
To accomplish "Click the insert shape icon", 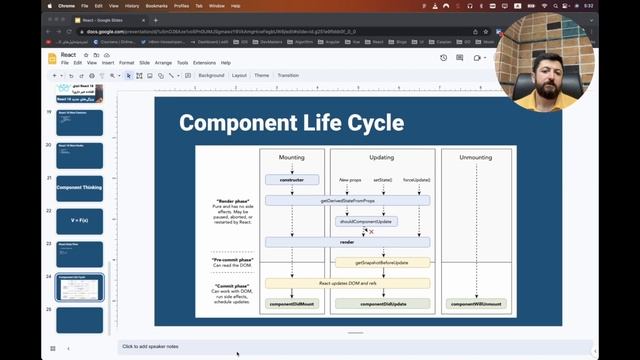I will point(161,76).
